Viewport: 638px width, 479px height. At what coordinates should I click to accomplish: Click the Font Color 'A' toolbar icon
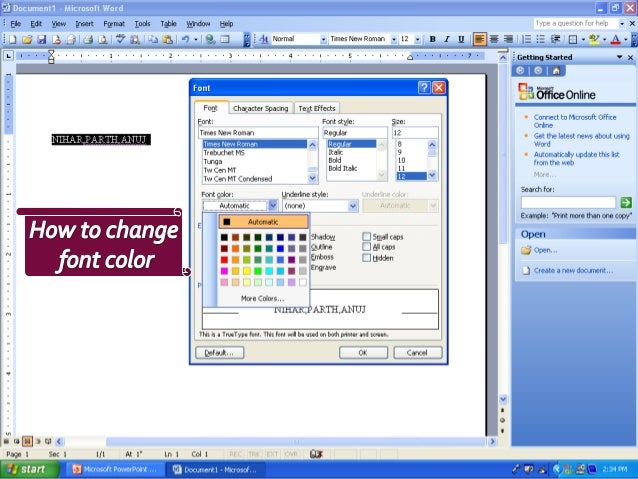(616, 39)
